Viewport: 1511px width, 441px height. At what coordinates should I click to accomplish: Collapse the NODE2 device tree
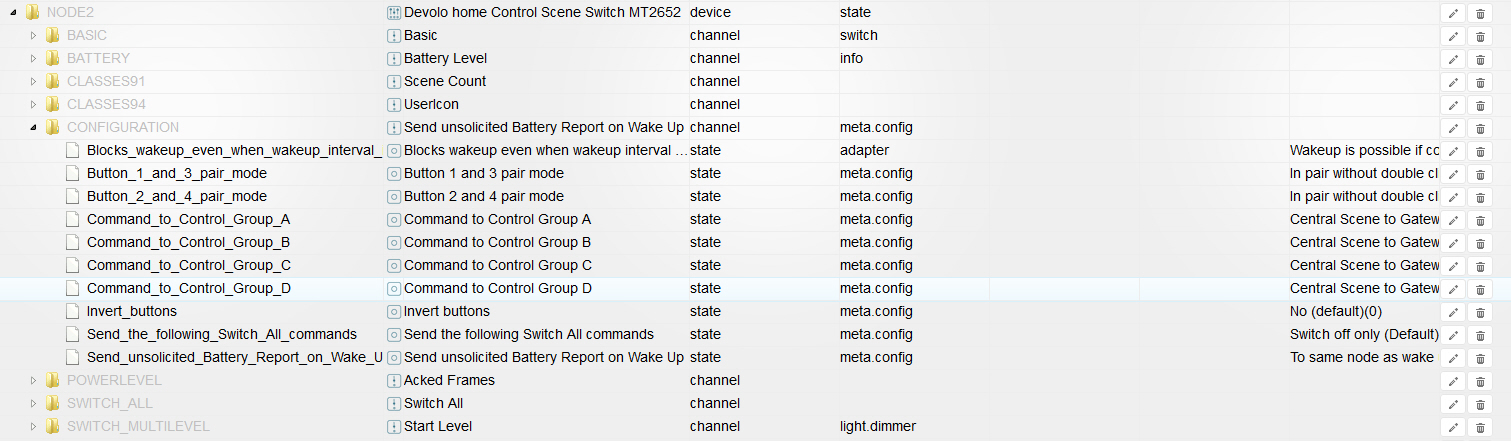[13, 13]
